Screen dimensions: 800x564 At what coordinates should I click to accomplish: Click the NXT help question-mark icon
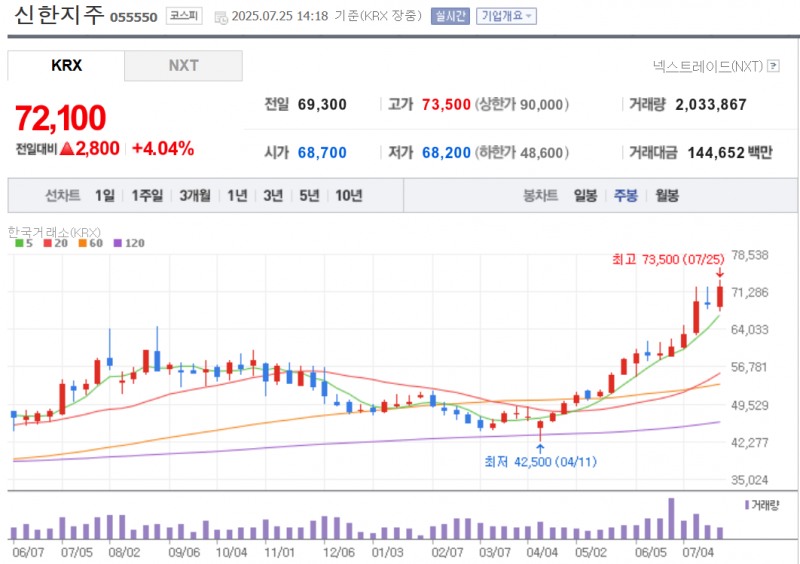tap(773, 66)
